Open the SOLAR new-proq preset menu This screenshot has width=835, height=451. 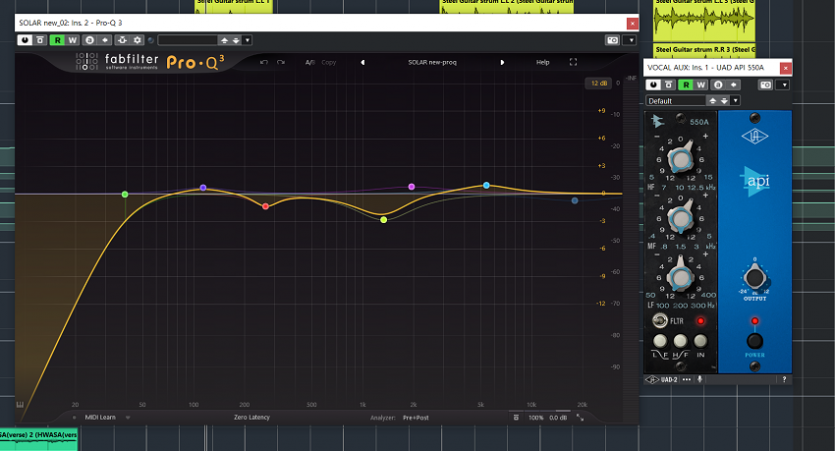pyautogui.click(x=432, y=62)
